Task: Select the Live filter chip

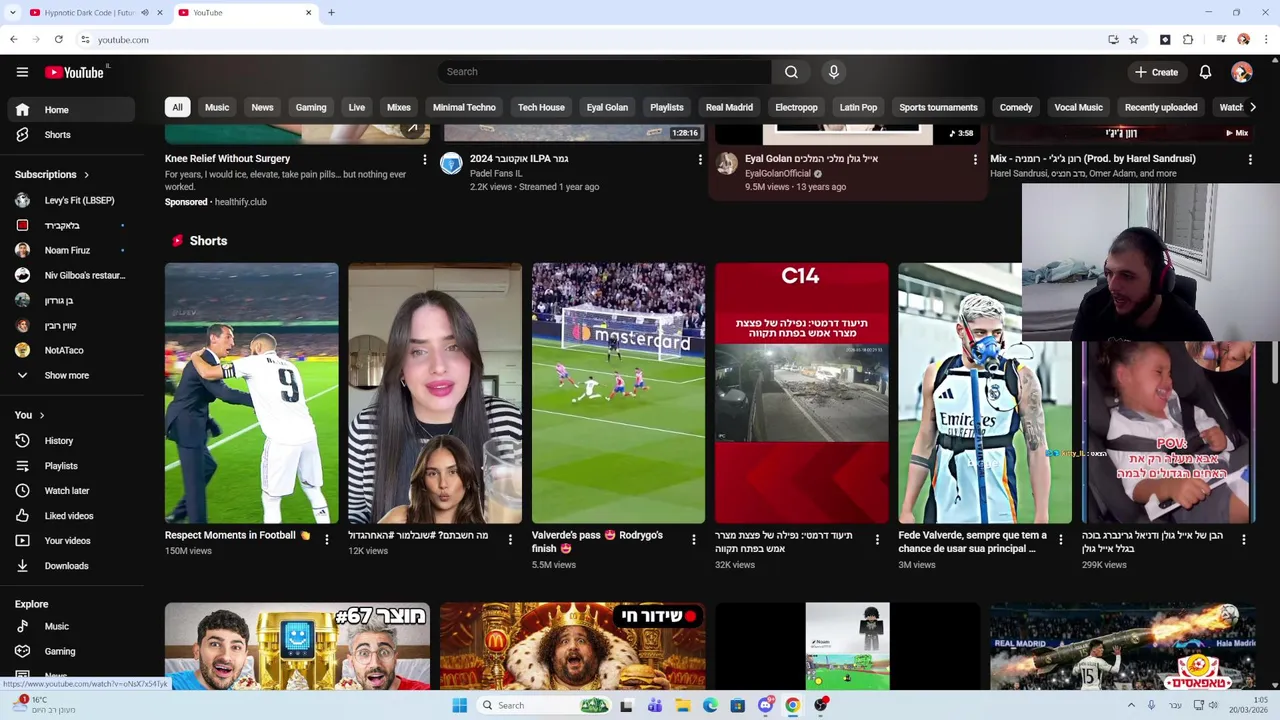Action: (357, 107)
